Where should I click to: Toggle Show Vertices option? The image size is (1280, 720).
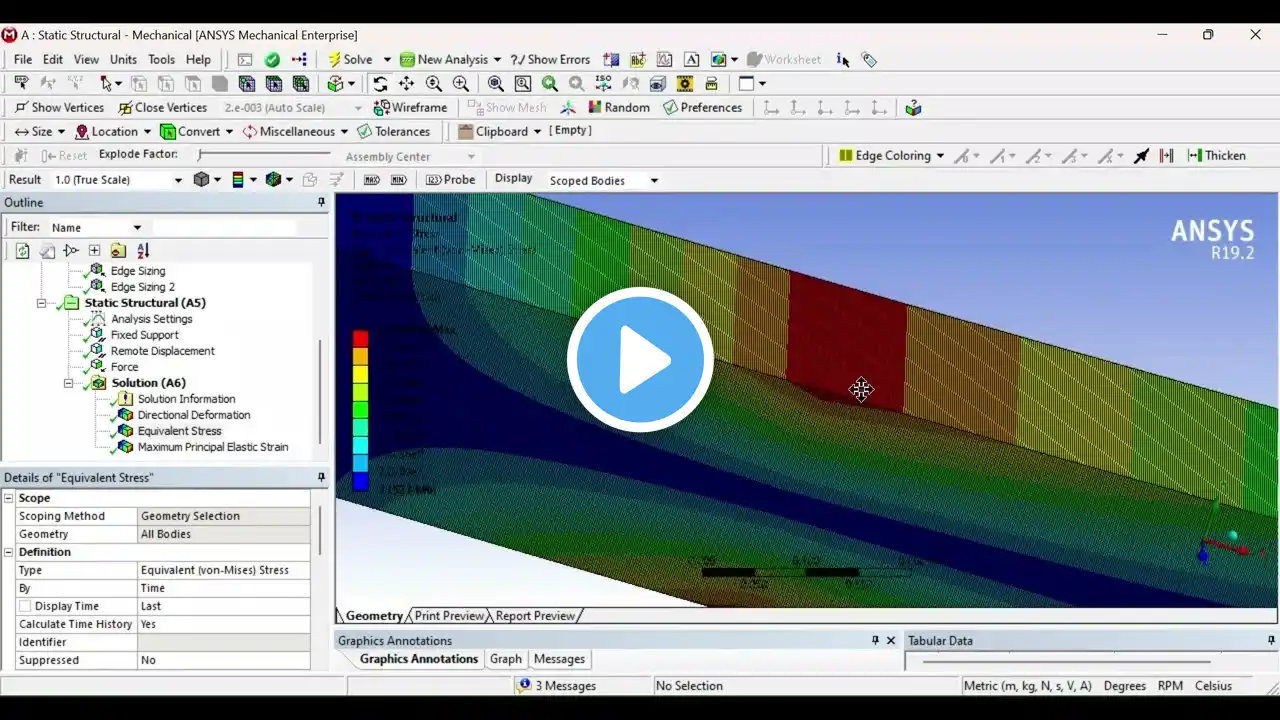59,108
